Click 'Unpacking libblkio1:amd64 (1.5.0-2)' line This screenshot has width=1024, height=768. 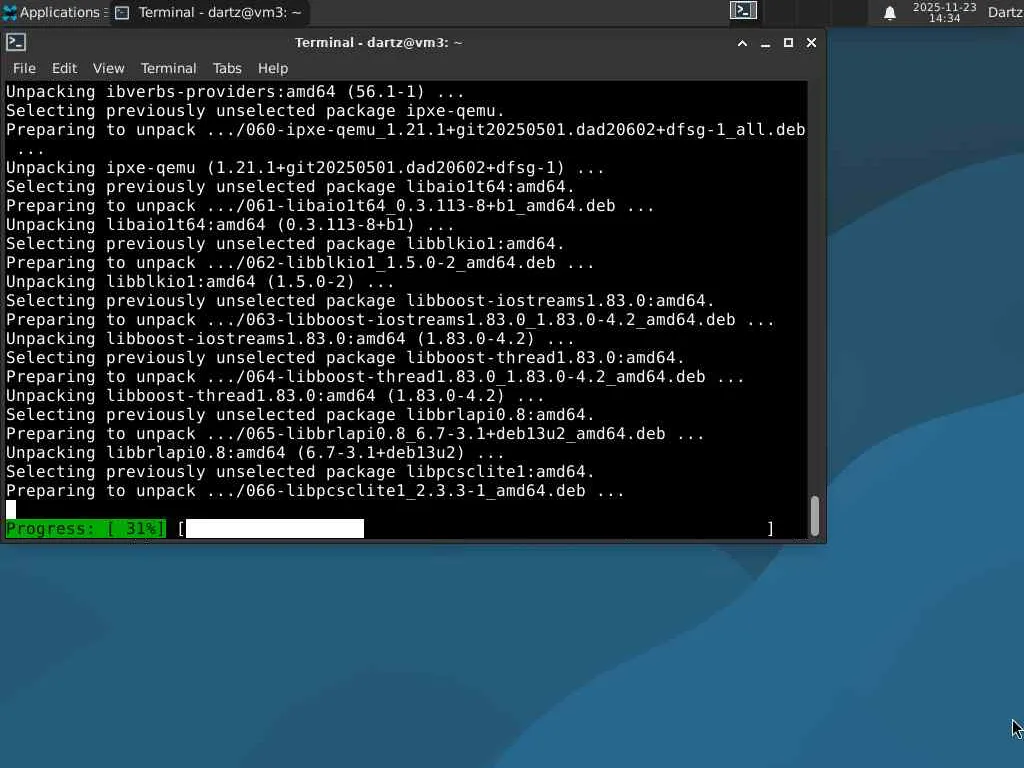coord(200,281)
